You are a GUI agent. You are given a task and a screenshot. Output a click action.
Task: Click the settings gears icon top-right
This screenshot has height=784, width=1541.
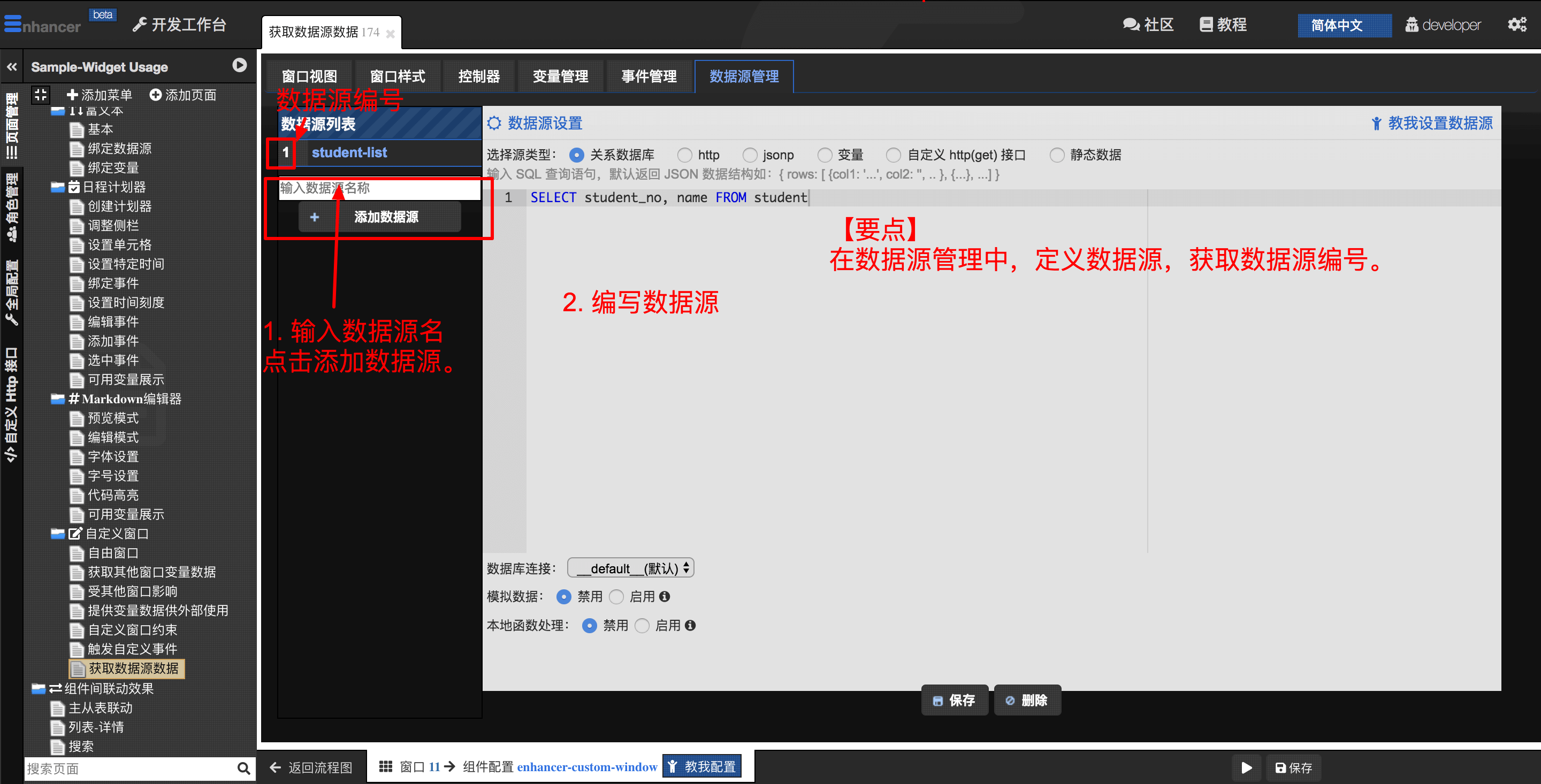coord(1516,25)
